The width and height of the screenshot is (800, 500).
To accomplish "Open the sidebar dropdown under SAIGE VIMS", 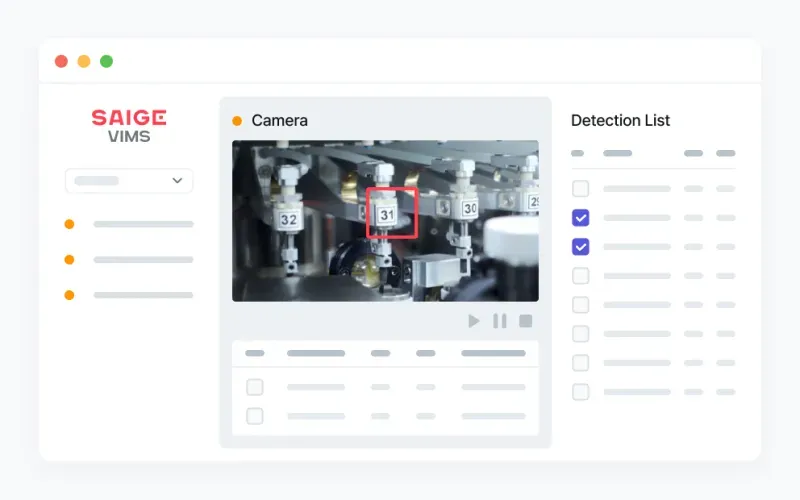I will (129, 181).
